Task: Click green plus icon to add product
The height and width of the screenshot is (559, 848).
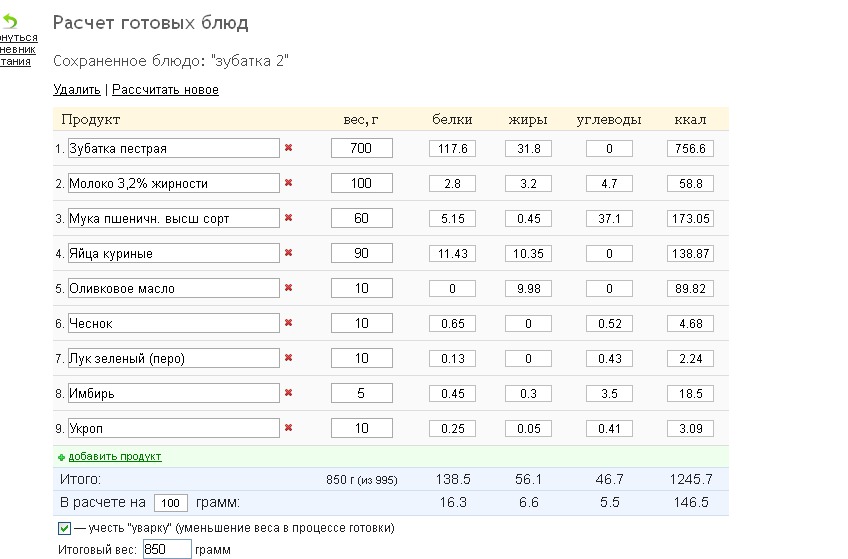Action: pos(61,457)
